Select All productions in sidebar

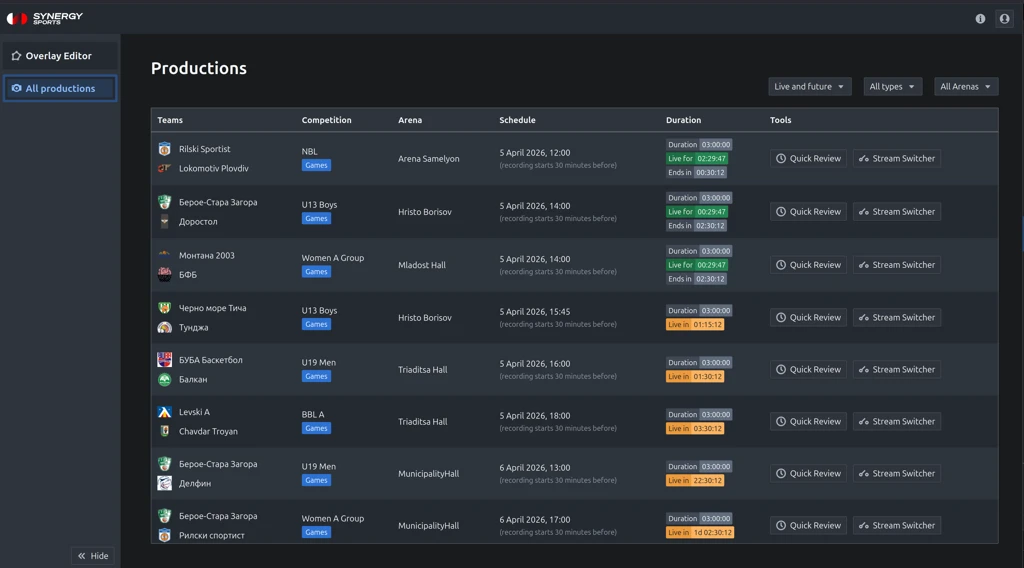pos(59,88)
